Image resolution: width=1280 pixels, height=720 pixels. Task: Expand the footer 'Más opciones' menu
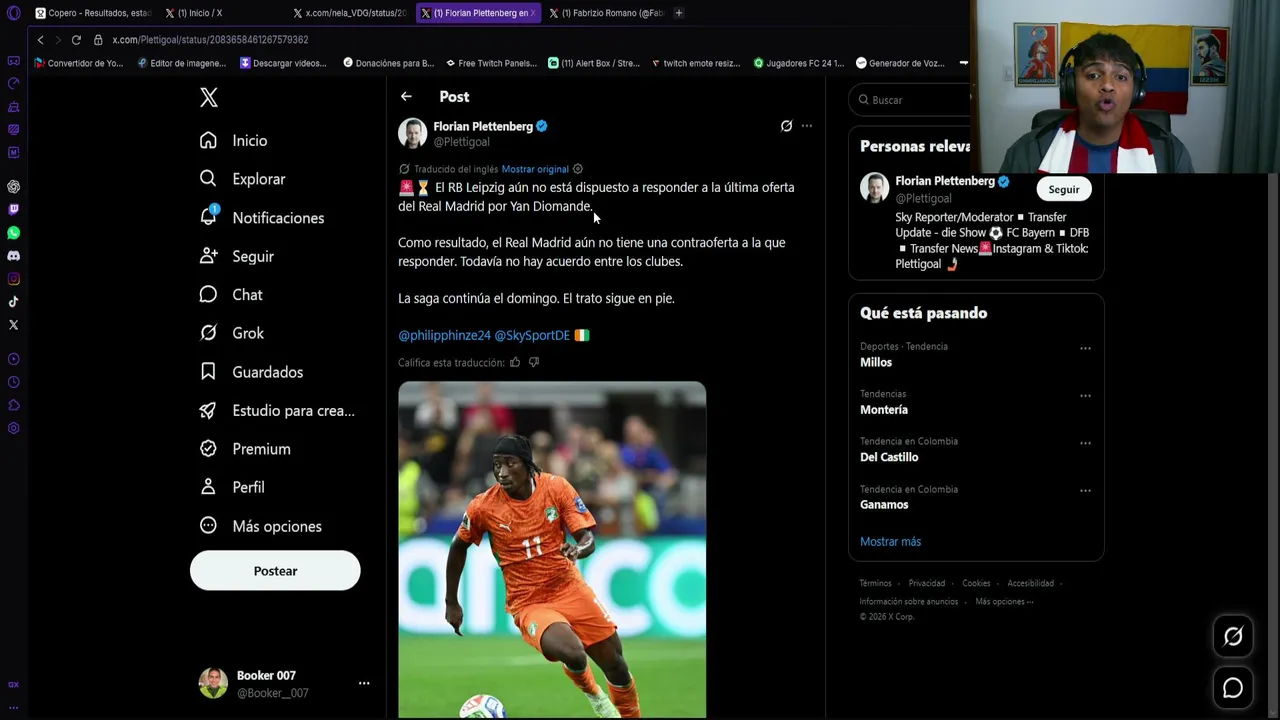click(x=1004, y=602)
